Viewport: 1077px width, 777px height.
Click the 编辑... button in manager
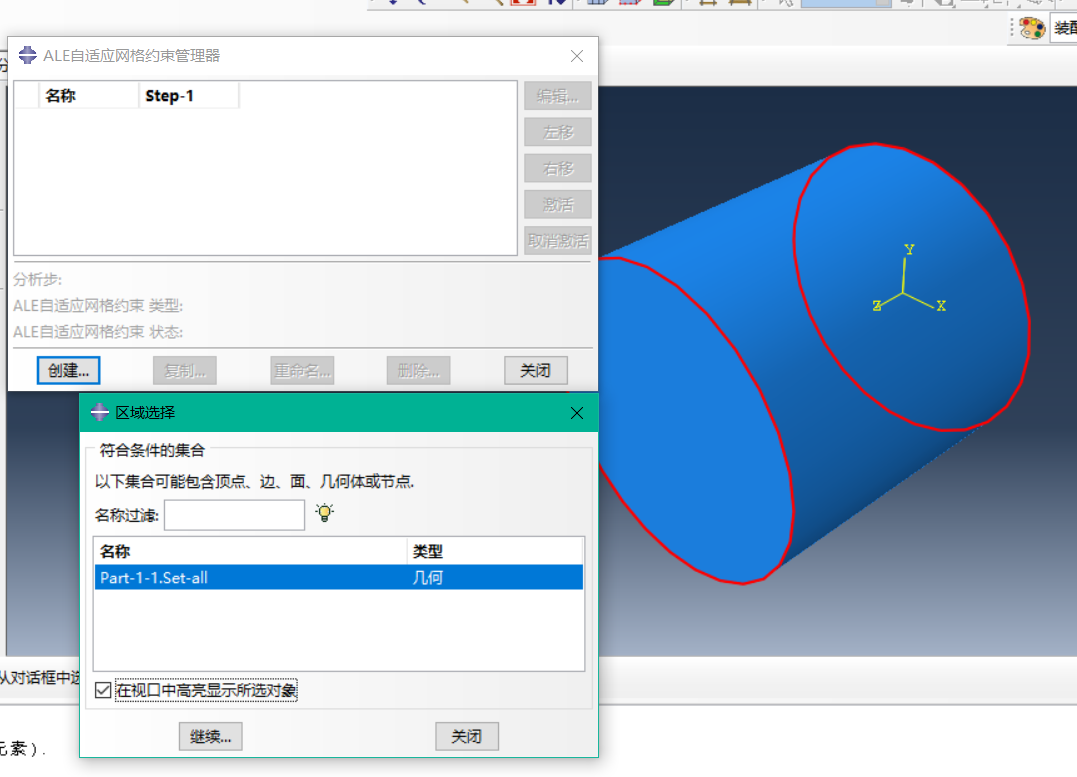(557, 96)
